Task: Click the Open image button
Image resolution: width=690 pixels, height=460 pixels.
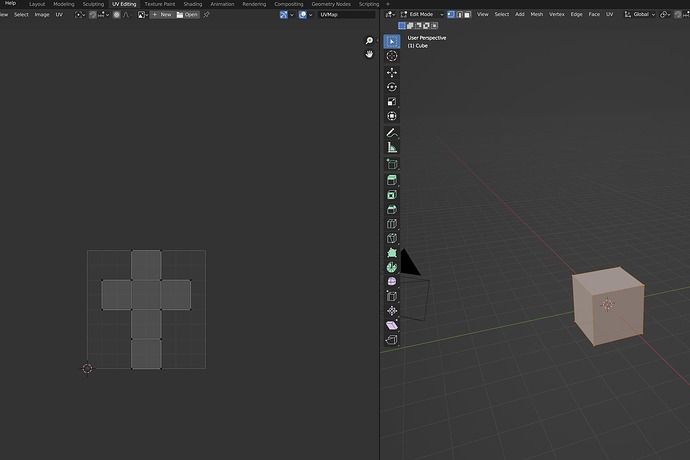Action: pyautogui.click(x=187, y=15)
